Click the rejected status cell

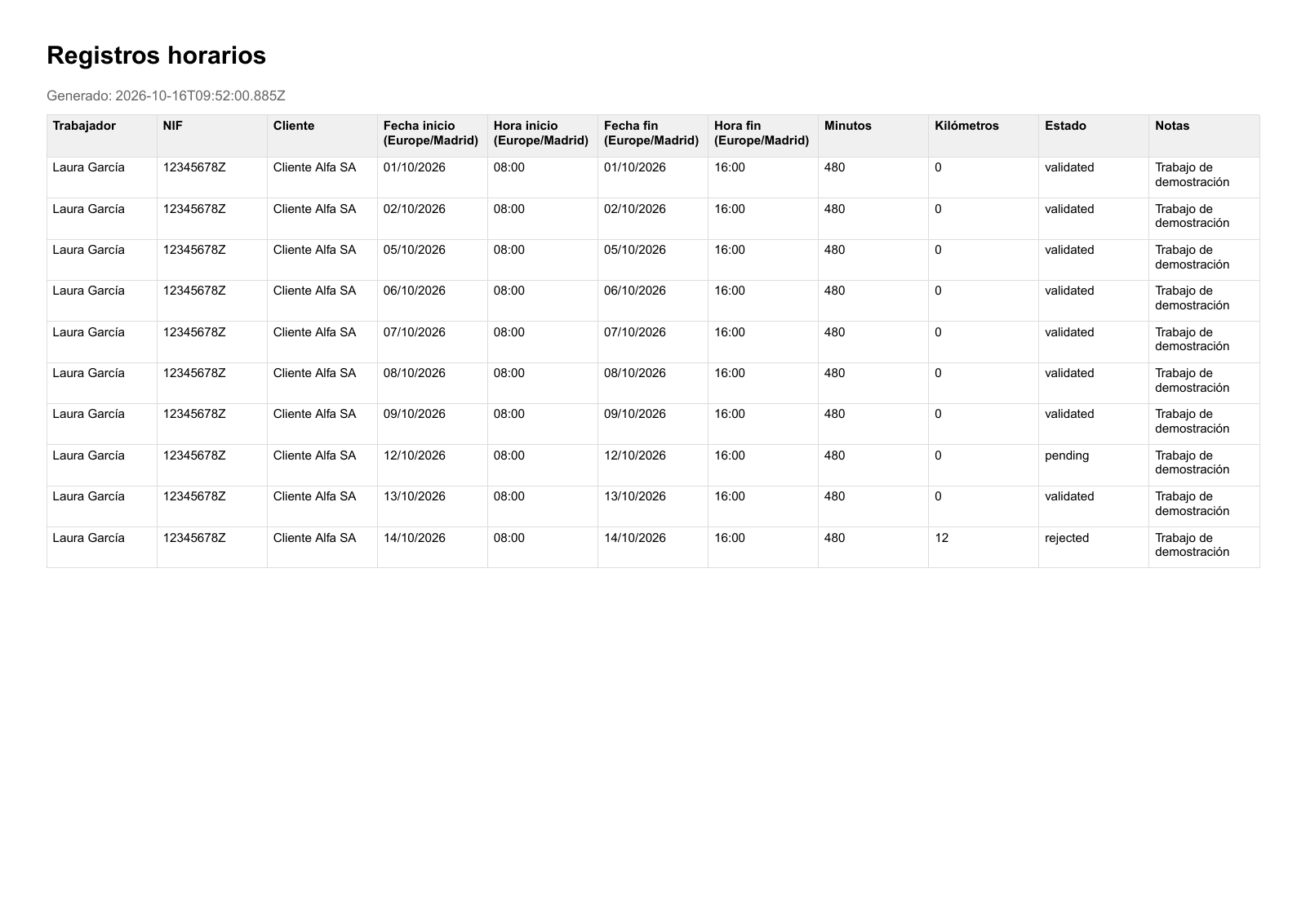tap(1094, 547)
